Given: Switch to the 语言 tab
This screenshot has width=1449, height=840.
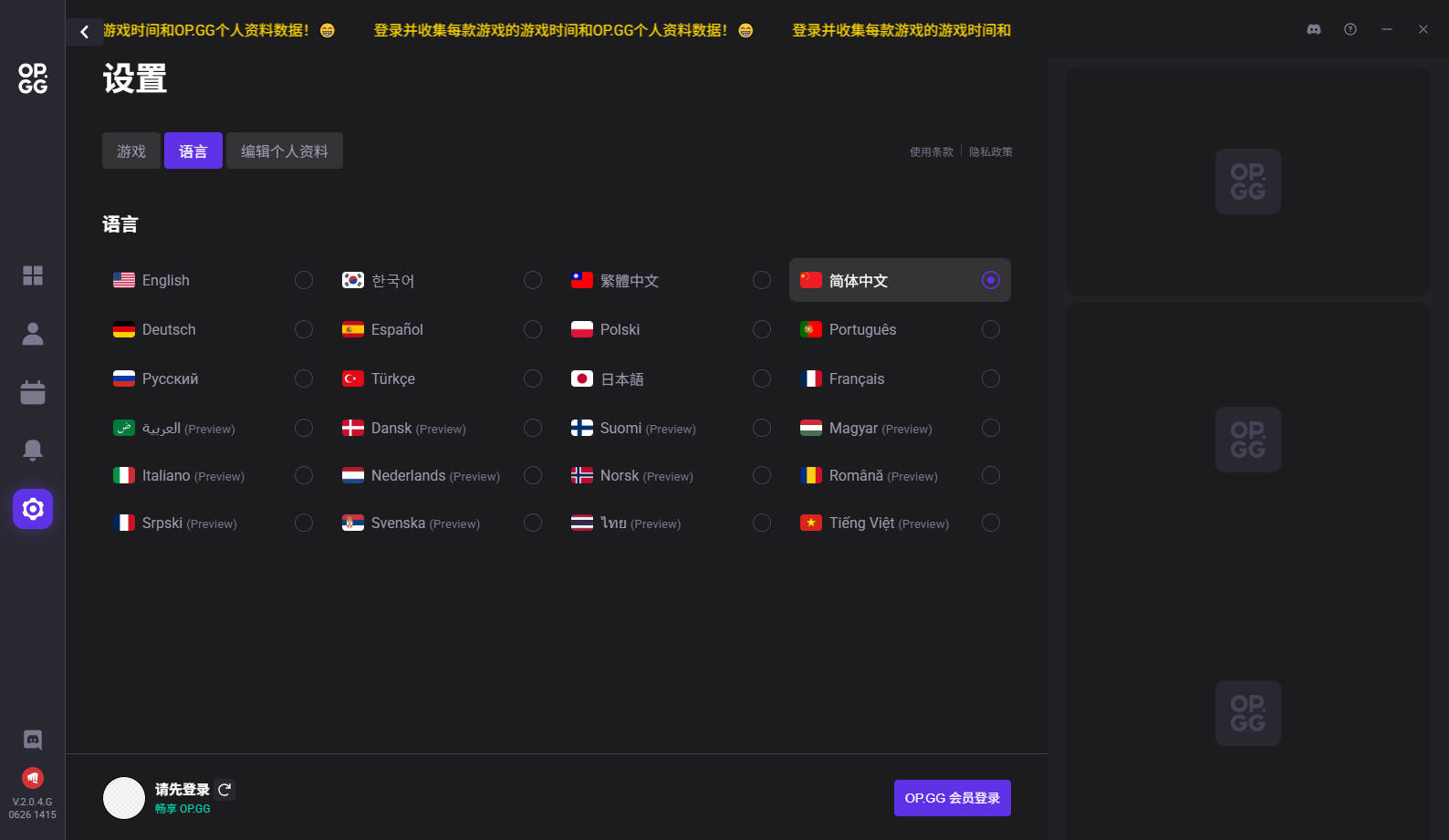Looking at the screenshot, I should tap(193, 150).
